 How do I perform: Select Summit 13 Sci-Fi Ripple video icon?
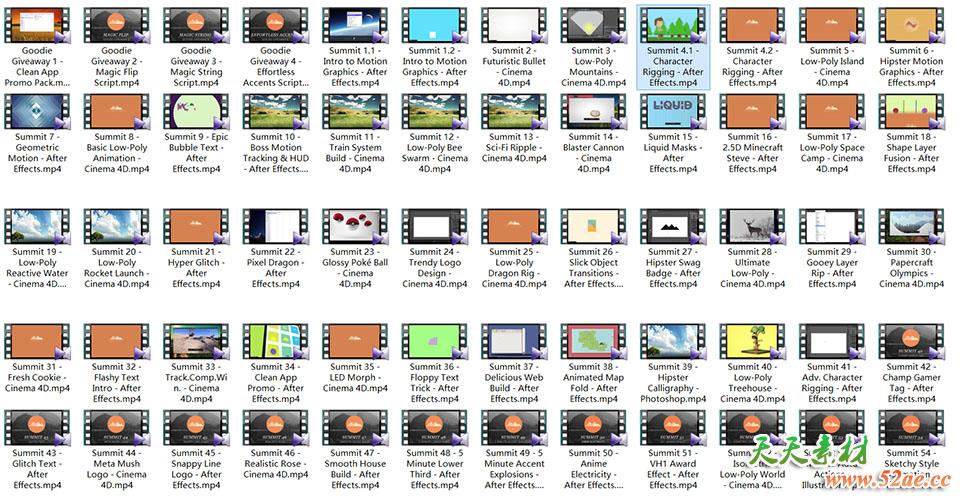pos(514,112)
